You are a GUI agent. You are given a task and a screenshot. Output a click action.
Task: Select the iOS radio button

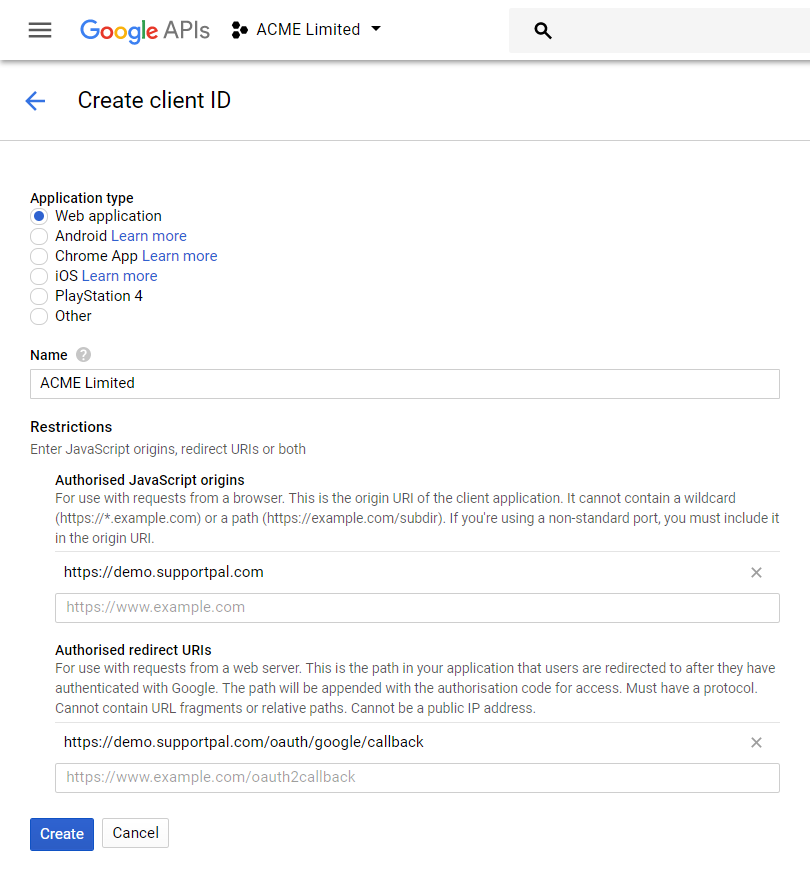pos(39,276)
